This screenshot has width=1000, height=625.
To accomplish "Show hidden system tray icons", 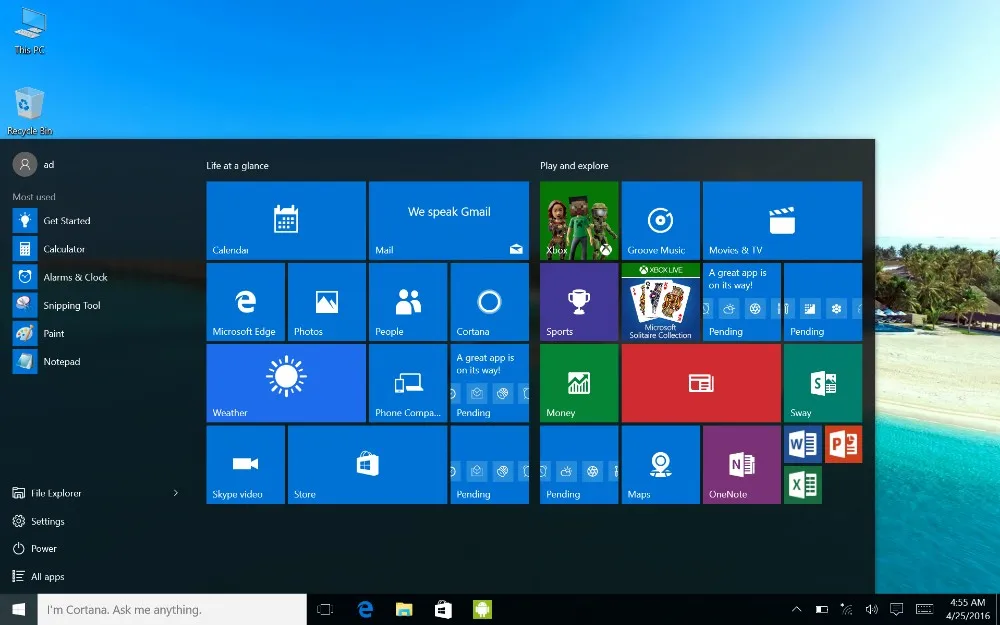I will [x=797, y=610].
